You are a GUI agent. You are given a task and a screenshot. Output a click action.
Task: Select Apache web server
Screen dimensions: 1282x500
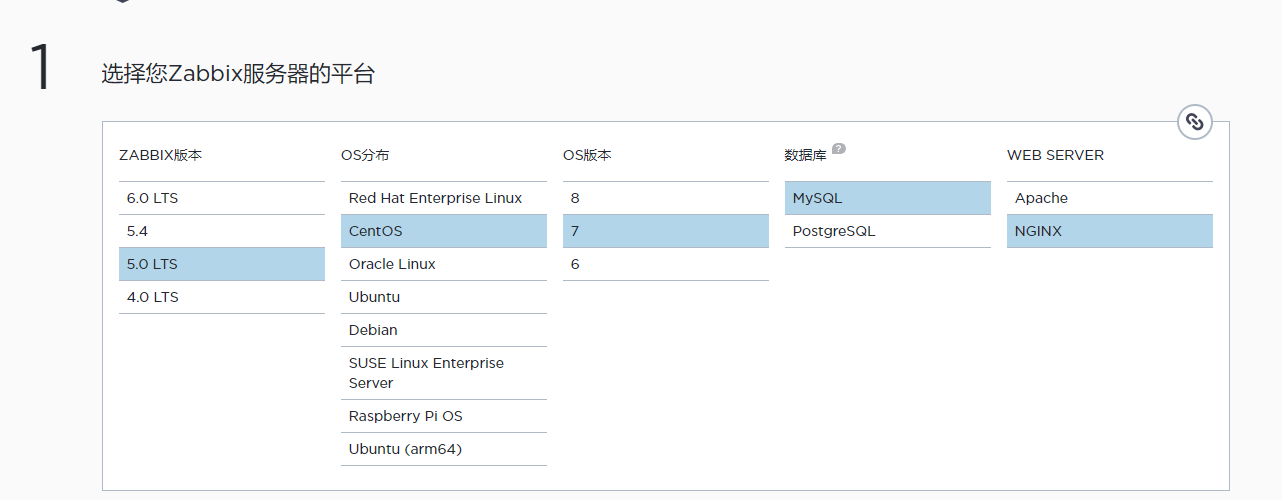(x=1110, y=198)
